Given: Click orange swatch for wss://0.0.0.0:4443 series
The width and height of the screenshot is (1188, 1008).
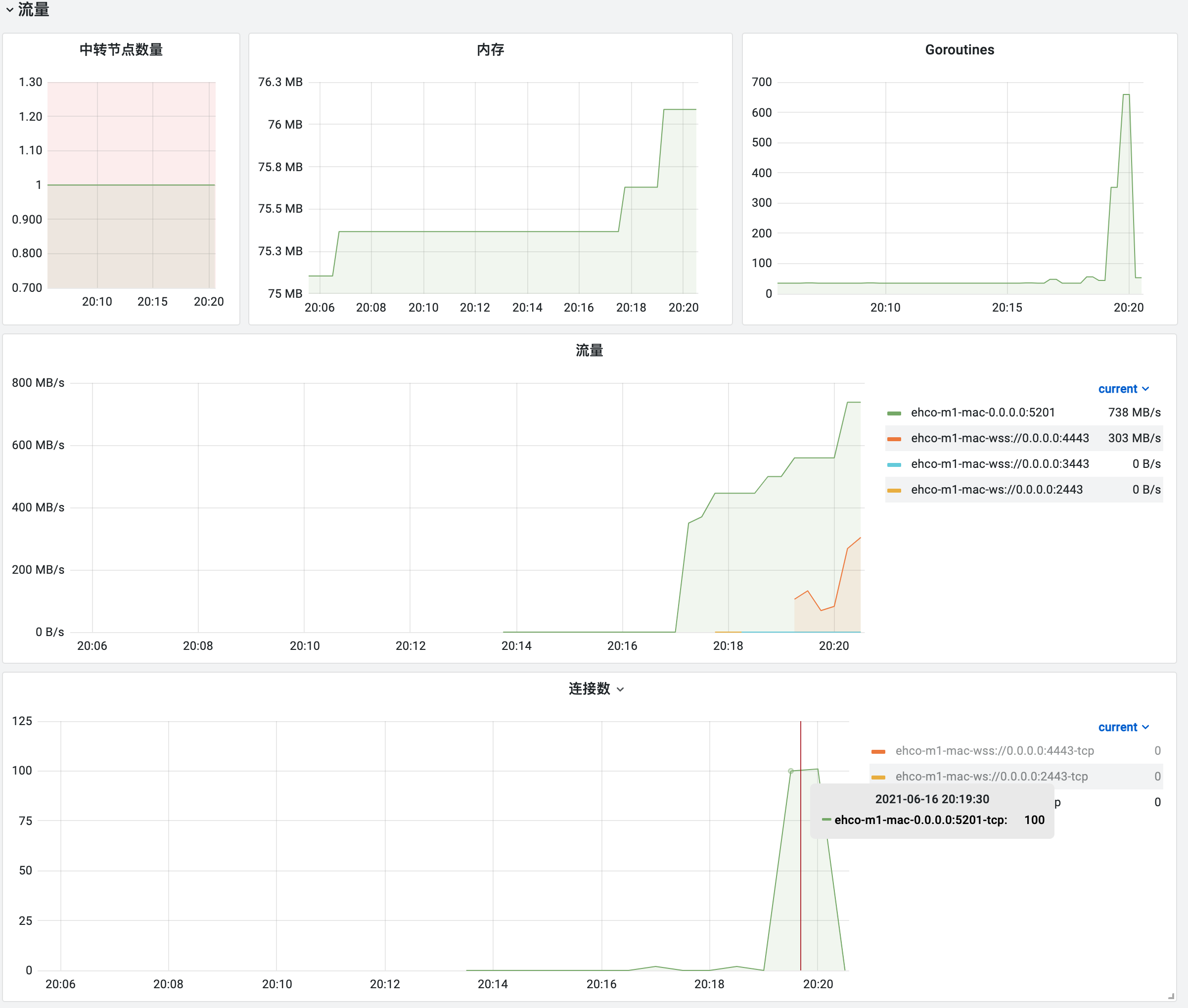Looking at the screenshot, I should 894,439.
